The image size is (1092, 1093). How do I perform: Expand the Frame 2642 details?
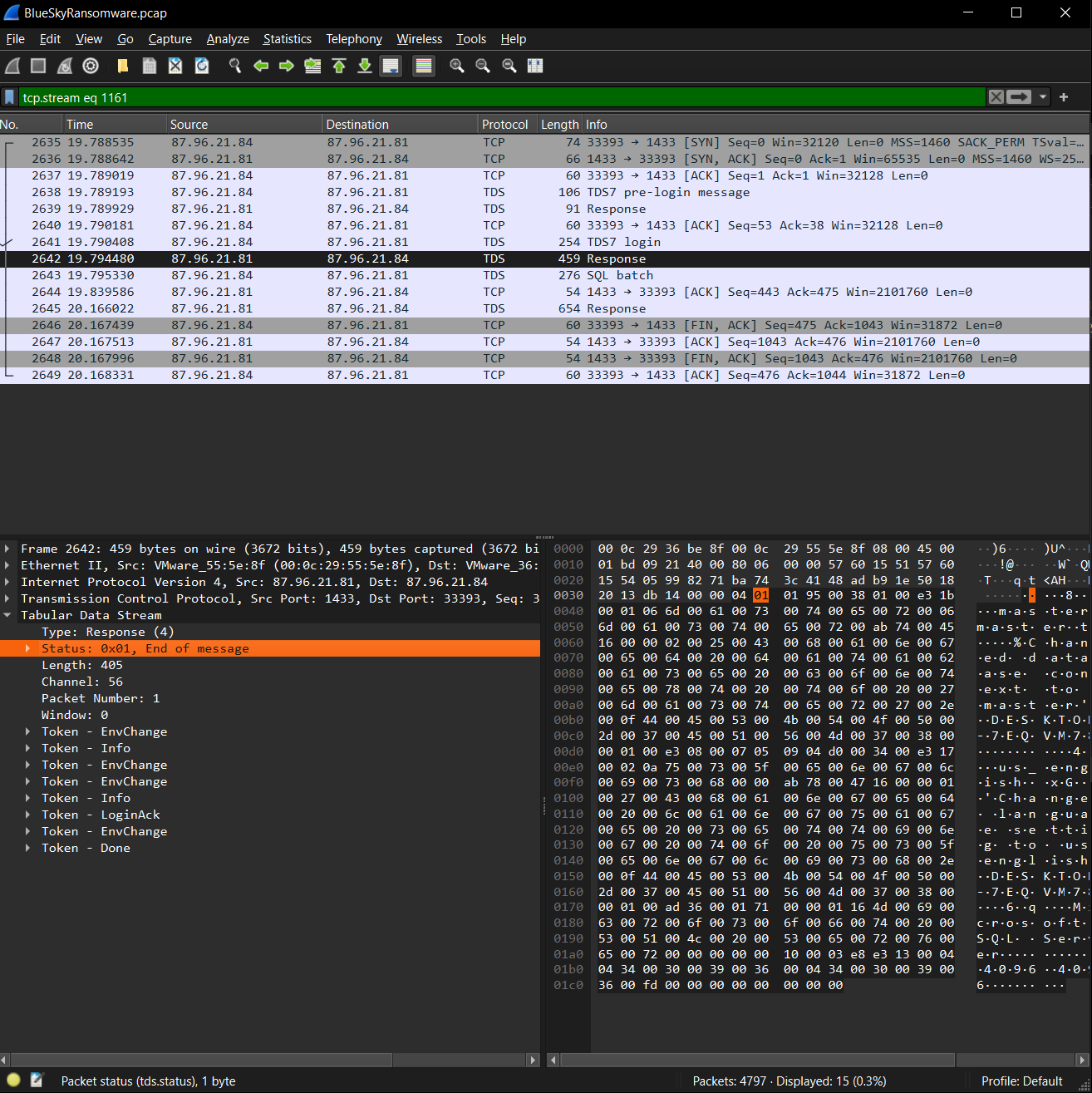coord(7,549)
